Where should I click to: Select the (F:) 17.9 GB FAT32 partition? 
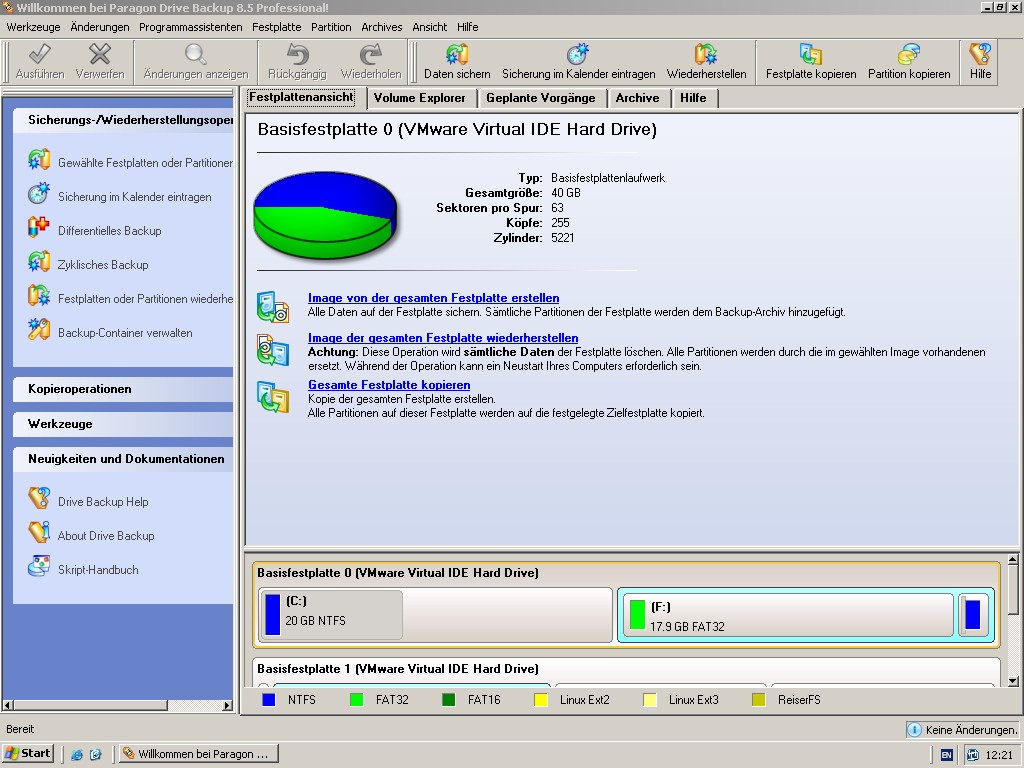(x=788, y=615)
